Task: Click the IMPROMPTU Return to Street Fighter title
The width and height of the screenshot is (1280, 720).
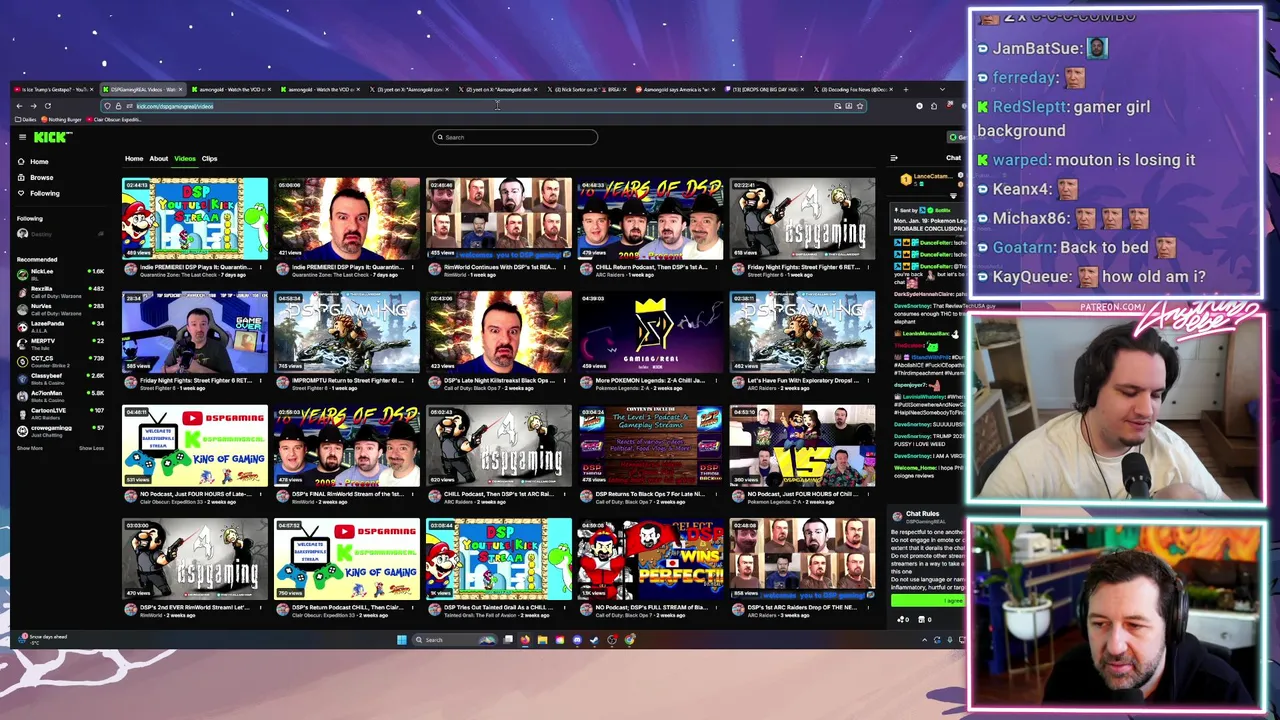Action: tap(347, 380)
